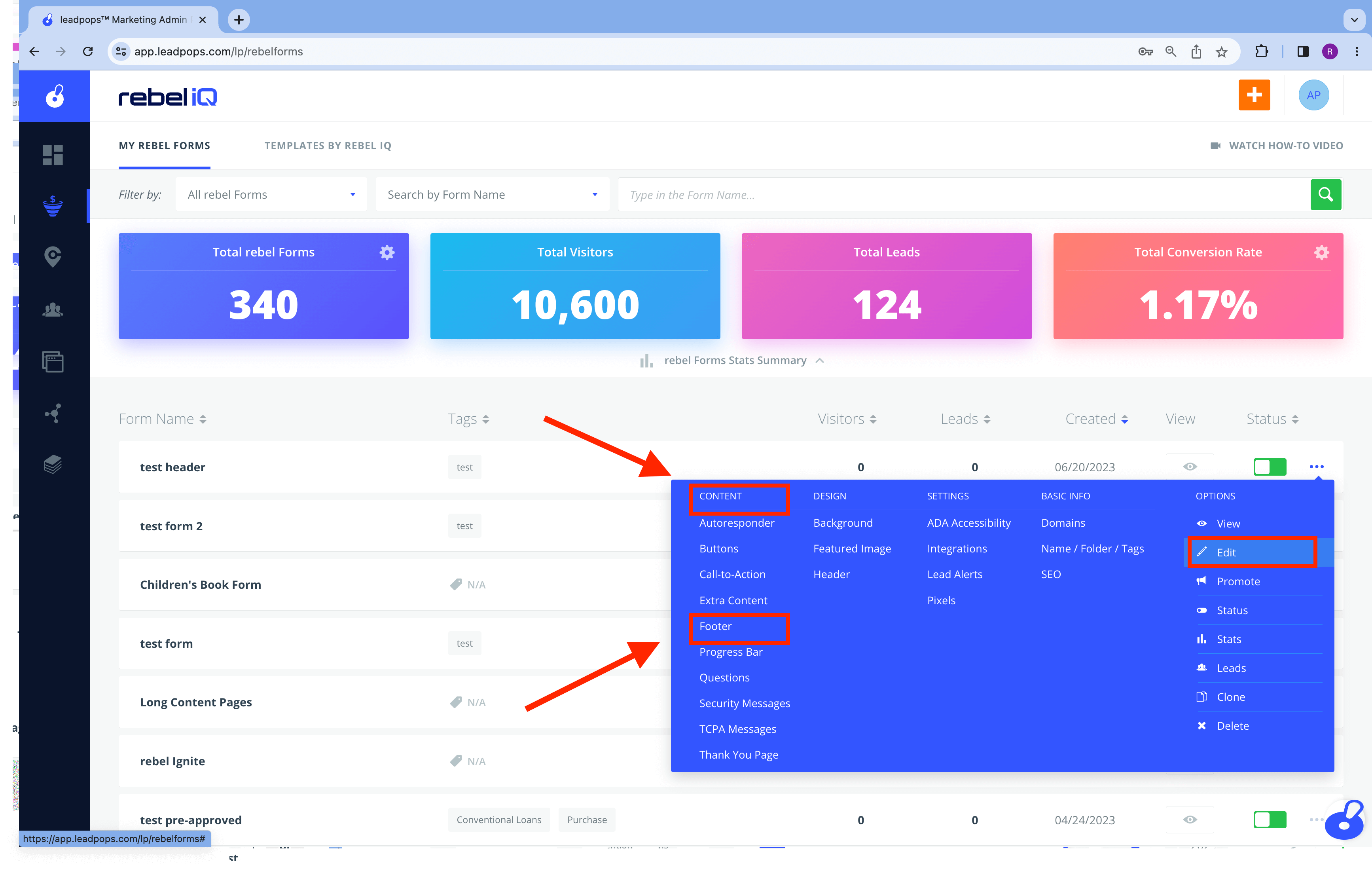Click the orange plus button

pos(1254,95)
